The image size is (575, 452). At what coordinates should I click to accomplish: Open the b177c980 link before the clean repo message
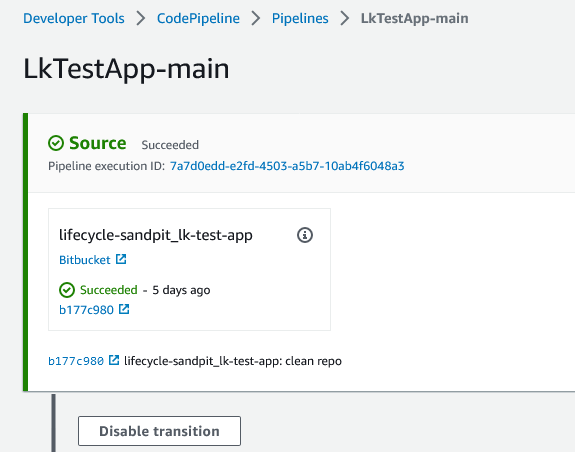76,361
